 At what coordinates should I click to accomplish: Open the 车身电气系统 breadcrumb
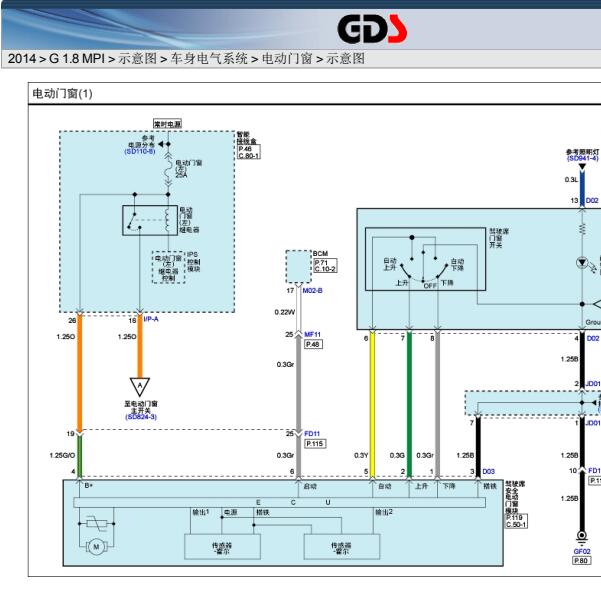click(x=209, y=59)
